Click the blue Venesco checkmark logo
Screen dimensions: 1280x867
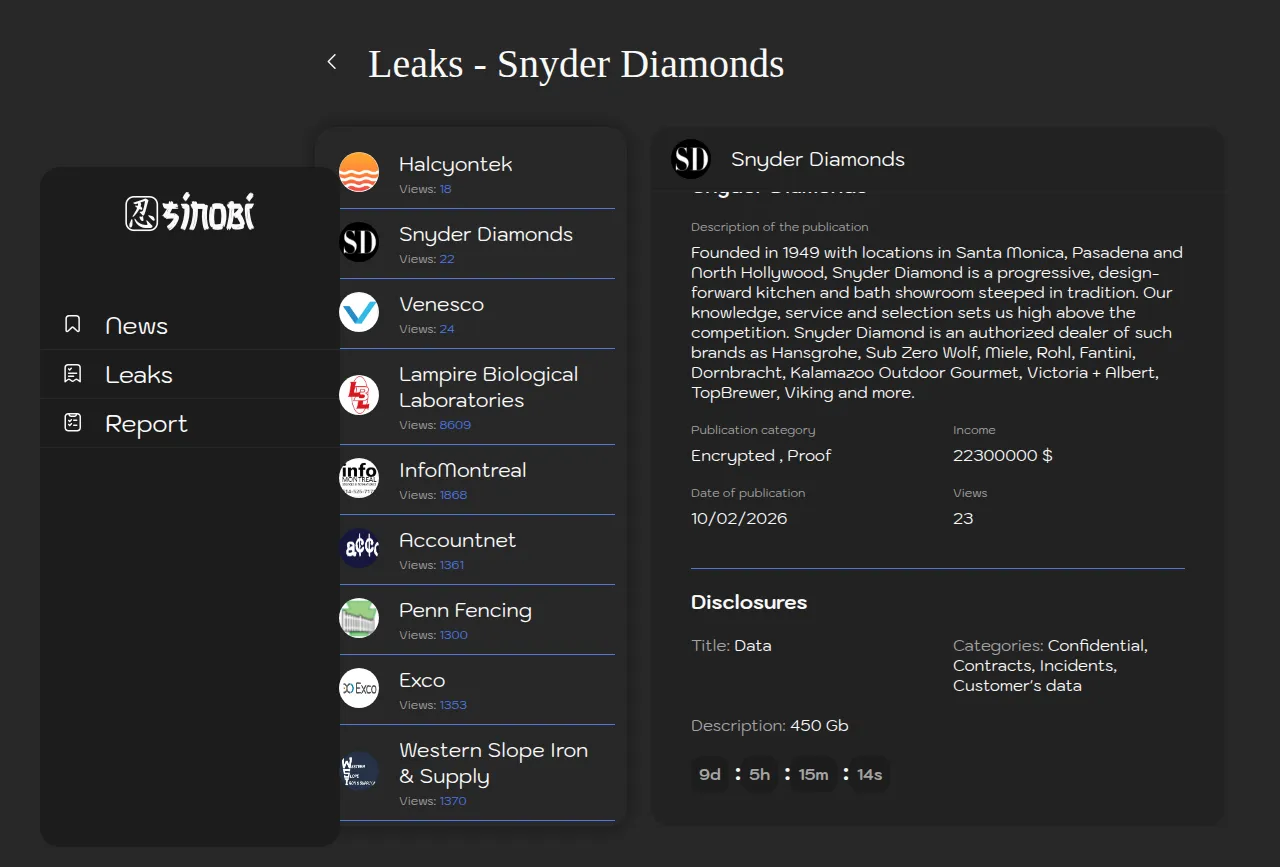pos(359,312)
